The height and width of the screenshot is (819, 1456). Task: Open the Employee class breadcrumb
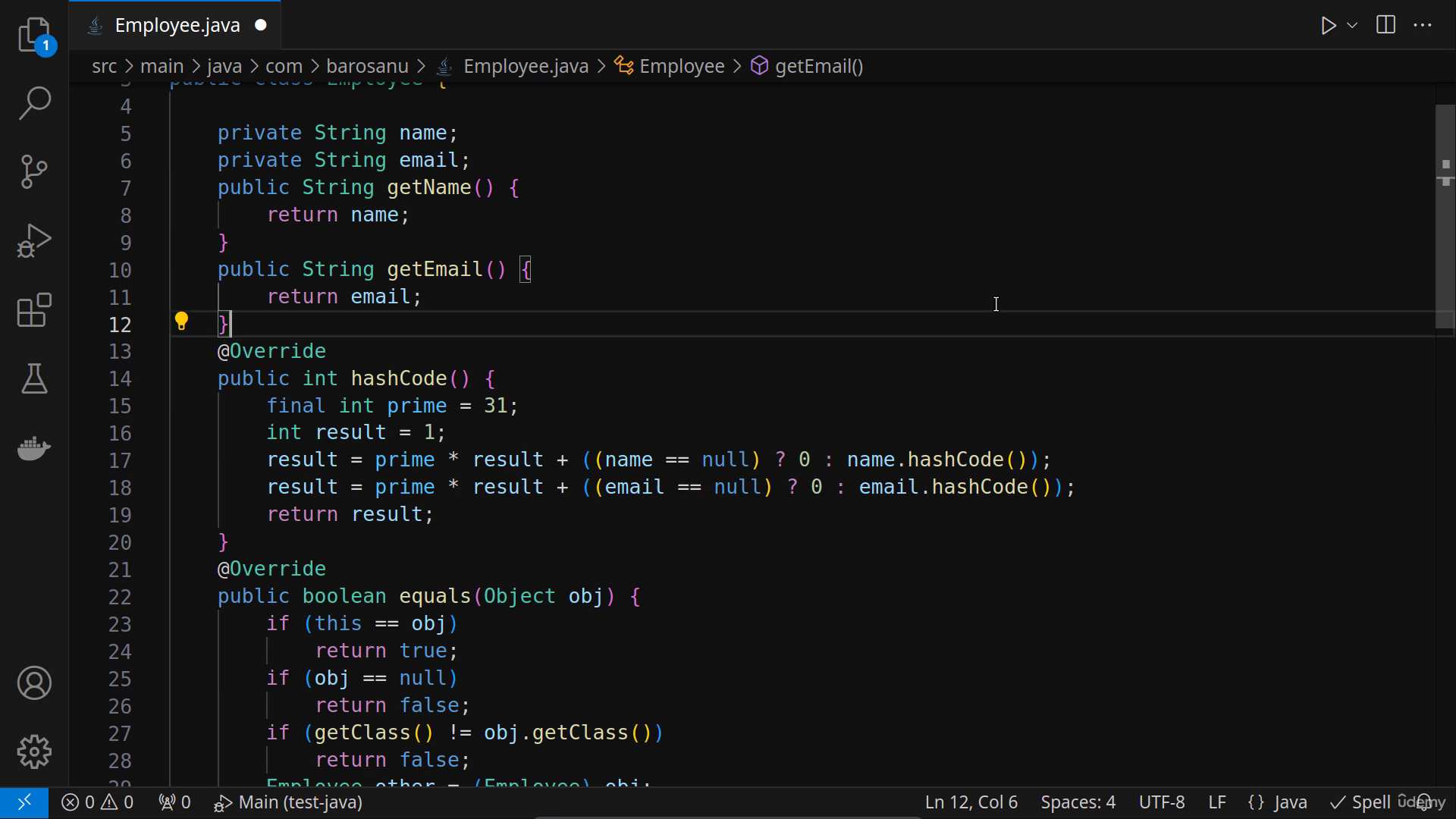pyautogui.click(x=670, y=66)
